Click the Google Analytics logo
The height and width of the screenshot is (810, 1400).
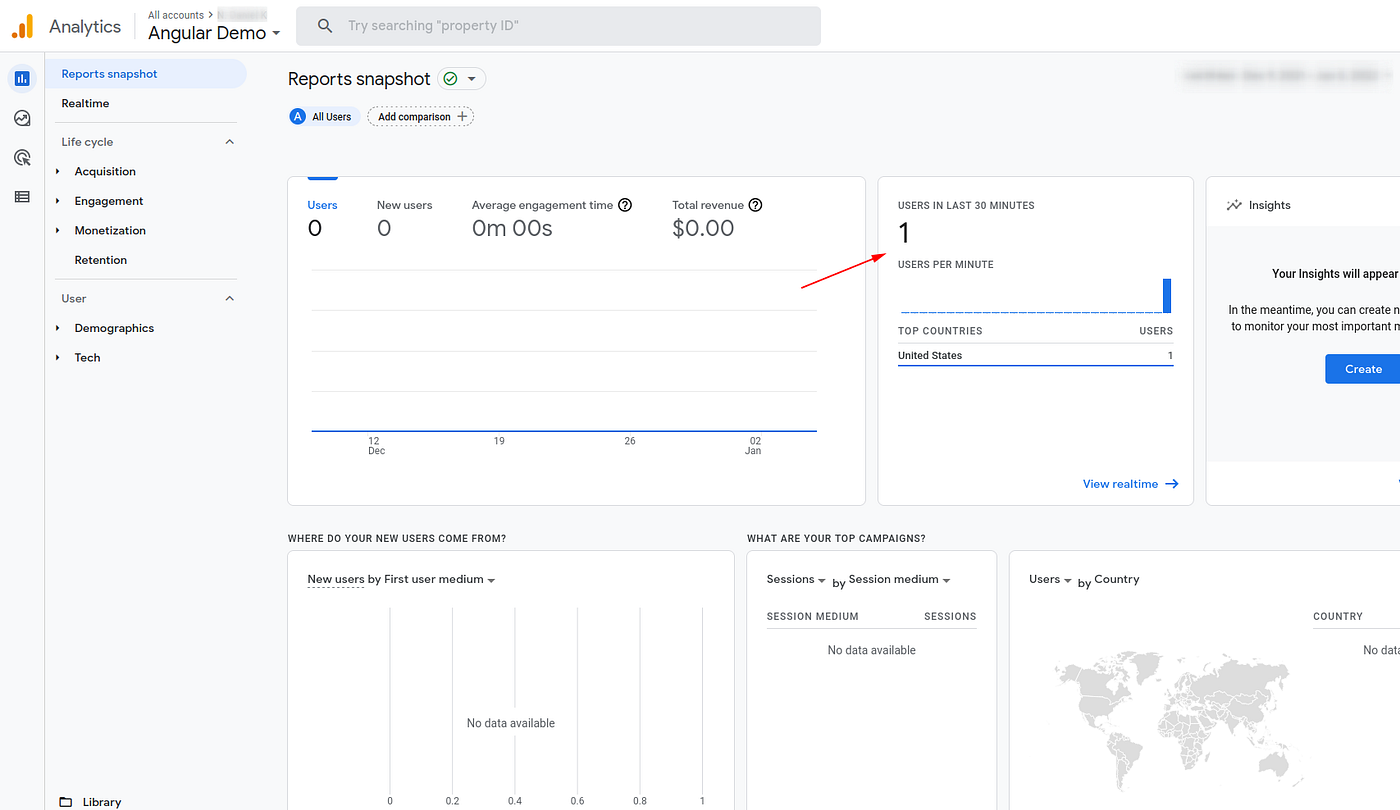click(22, 27)
